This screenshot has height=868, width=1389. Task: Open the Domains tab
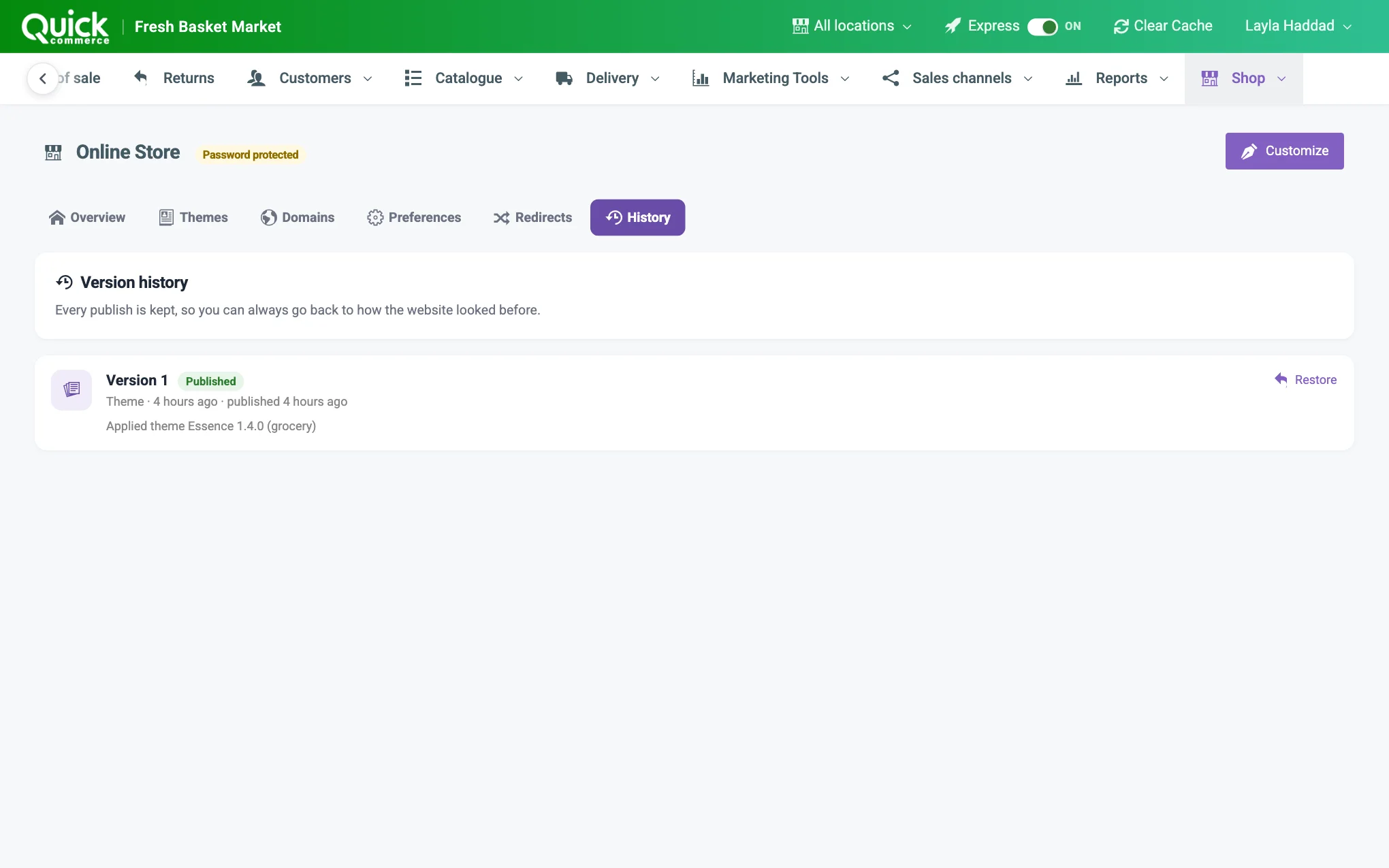(x=298, y=217)
